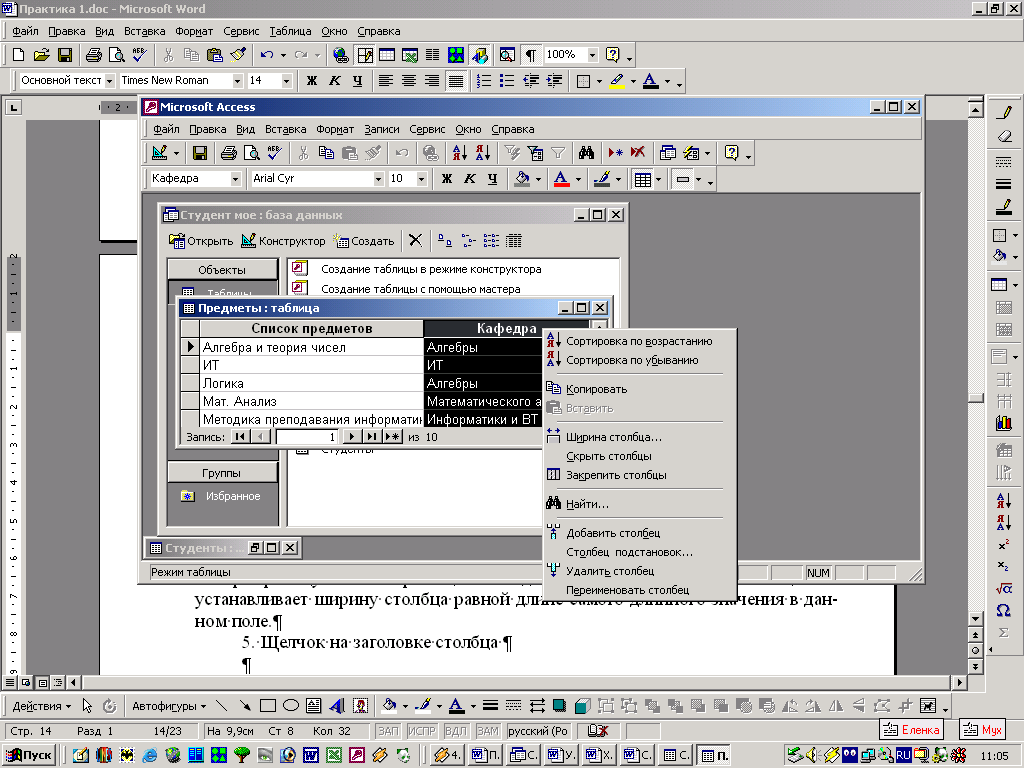Select Список предметов column header
Viewport: 1024px width, 768px height.
312,328
